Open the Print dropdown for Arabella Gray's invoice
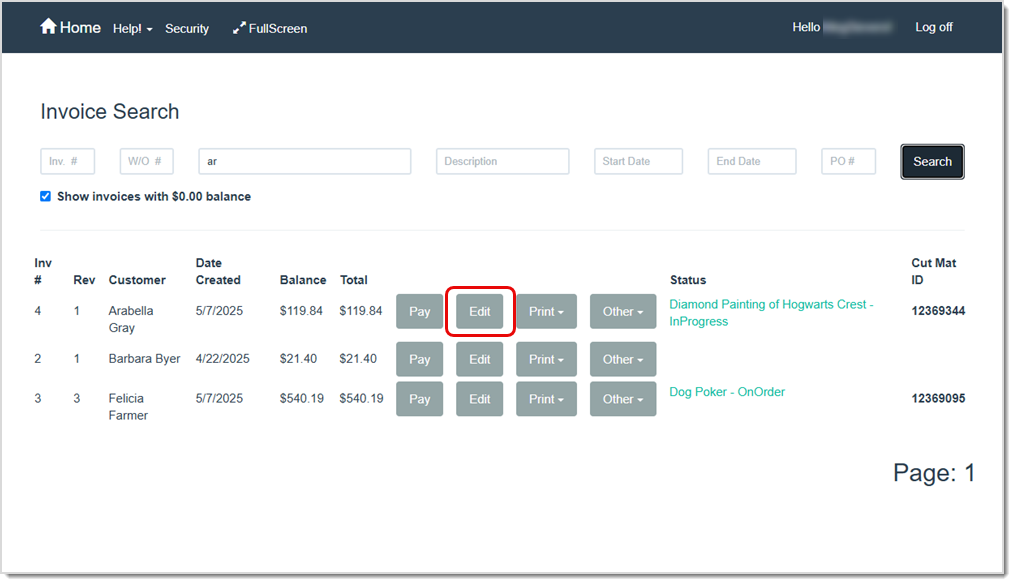Viewport: 1014px width, 584px height. (x=546, y=311)
